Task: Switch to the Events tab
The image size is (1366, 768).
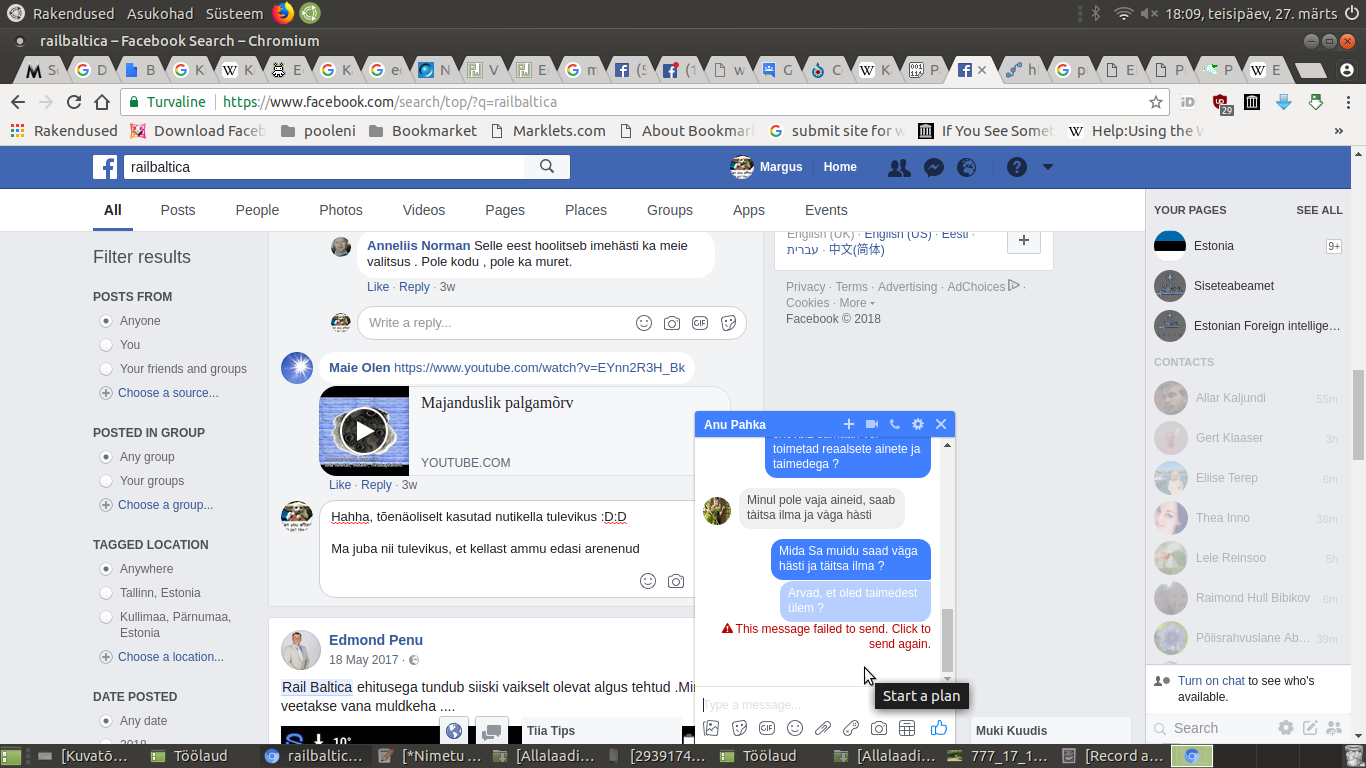Action: tap(826, 210)
